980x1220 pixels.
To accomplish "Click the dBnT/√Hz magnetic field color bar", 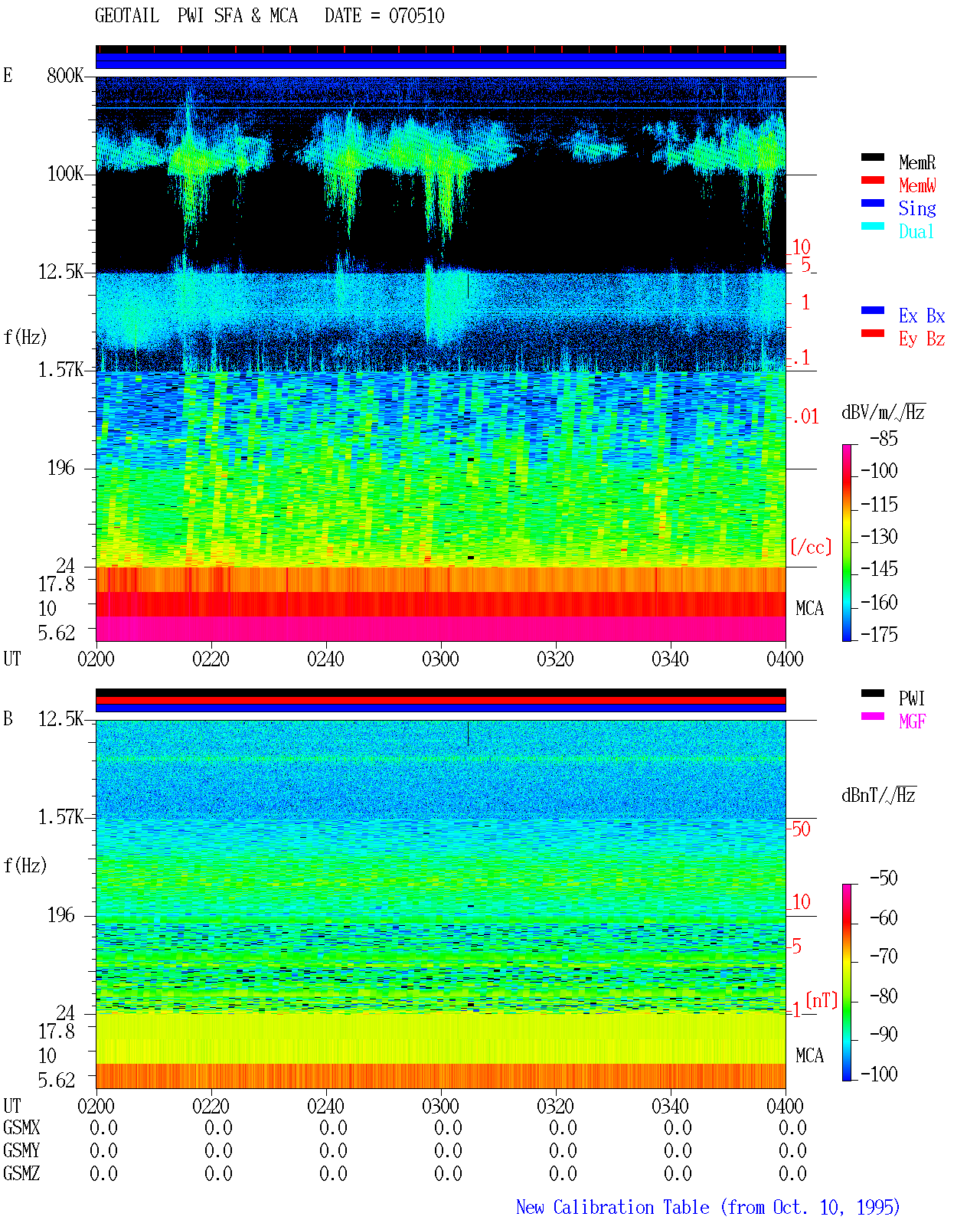I will click(846, 983).
